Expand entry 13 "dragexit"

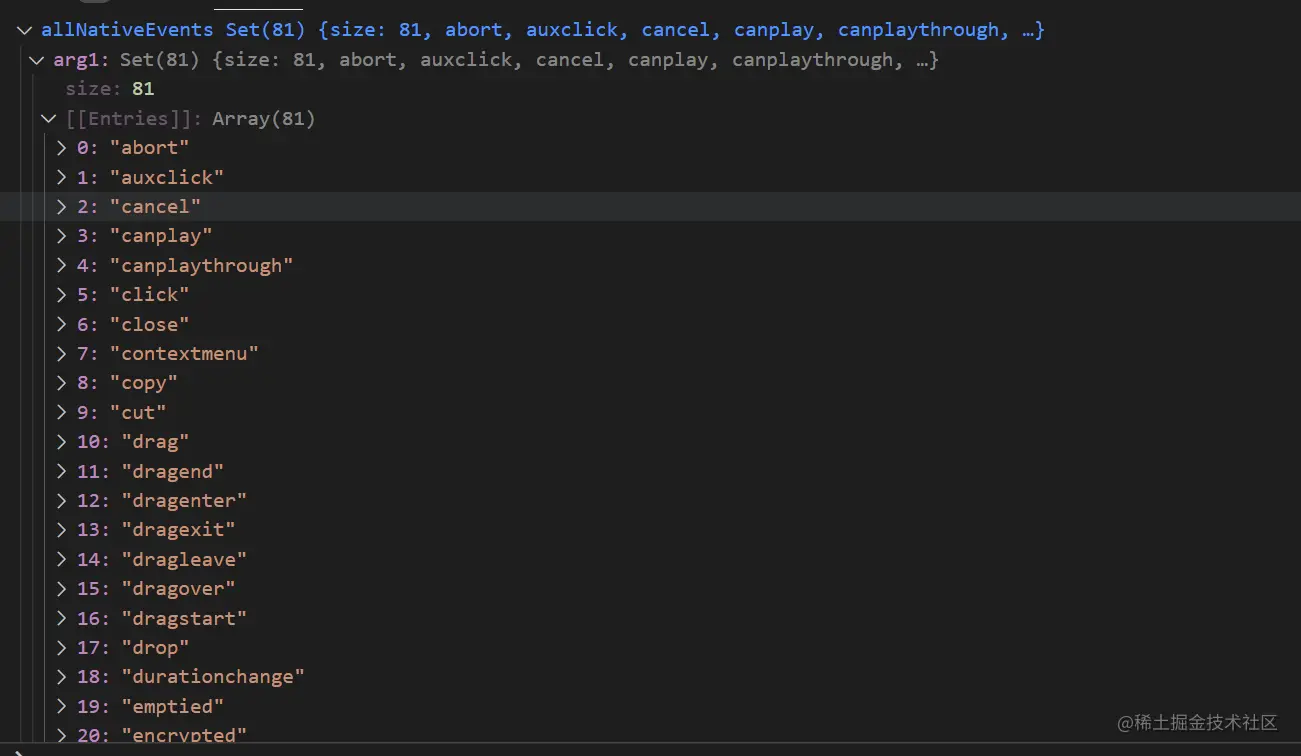(61, 530)
